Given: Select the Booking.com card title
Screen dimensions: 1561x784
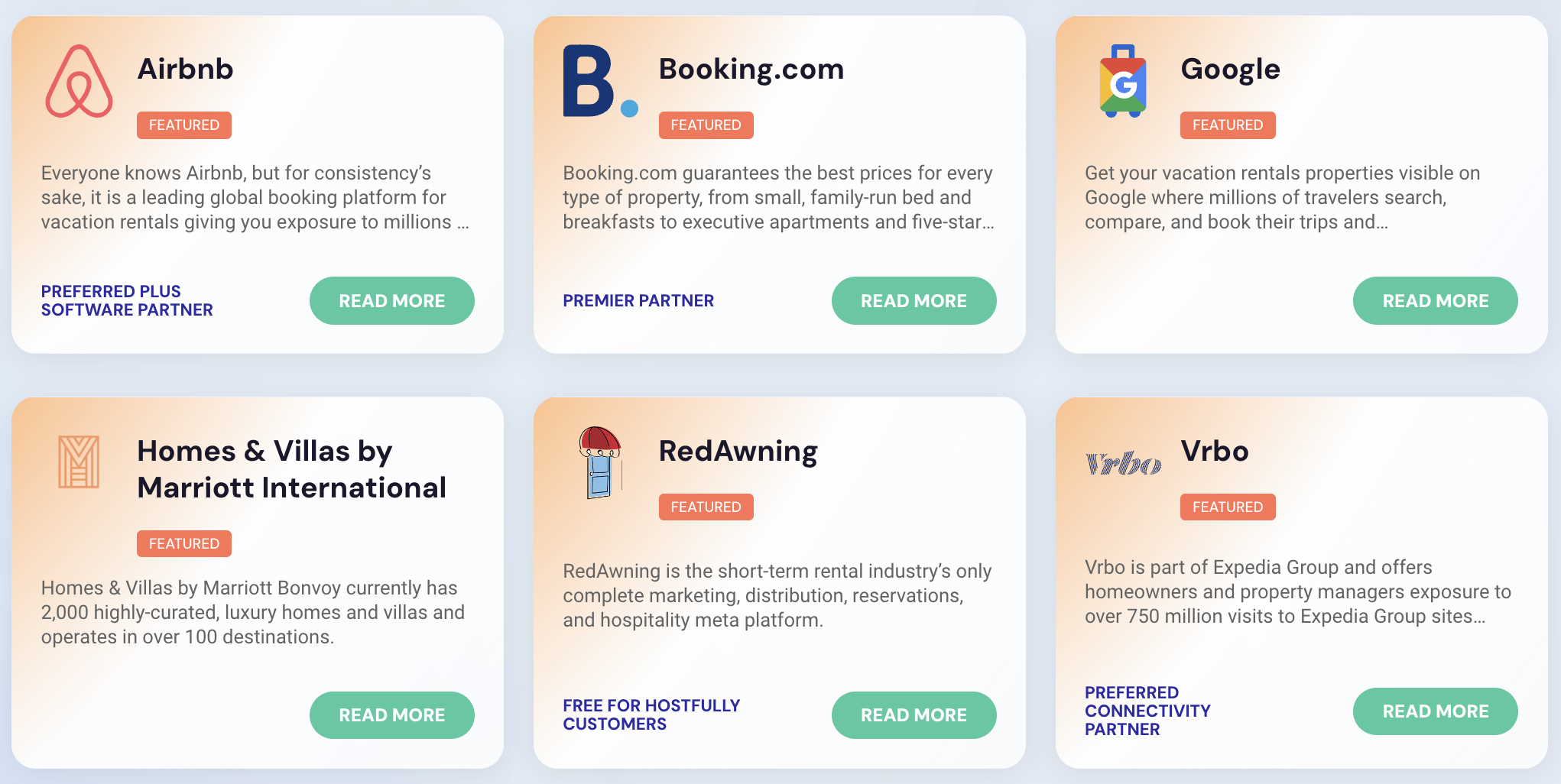Looking at the screenshot, I should point(751,69).
